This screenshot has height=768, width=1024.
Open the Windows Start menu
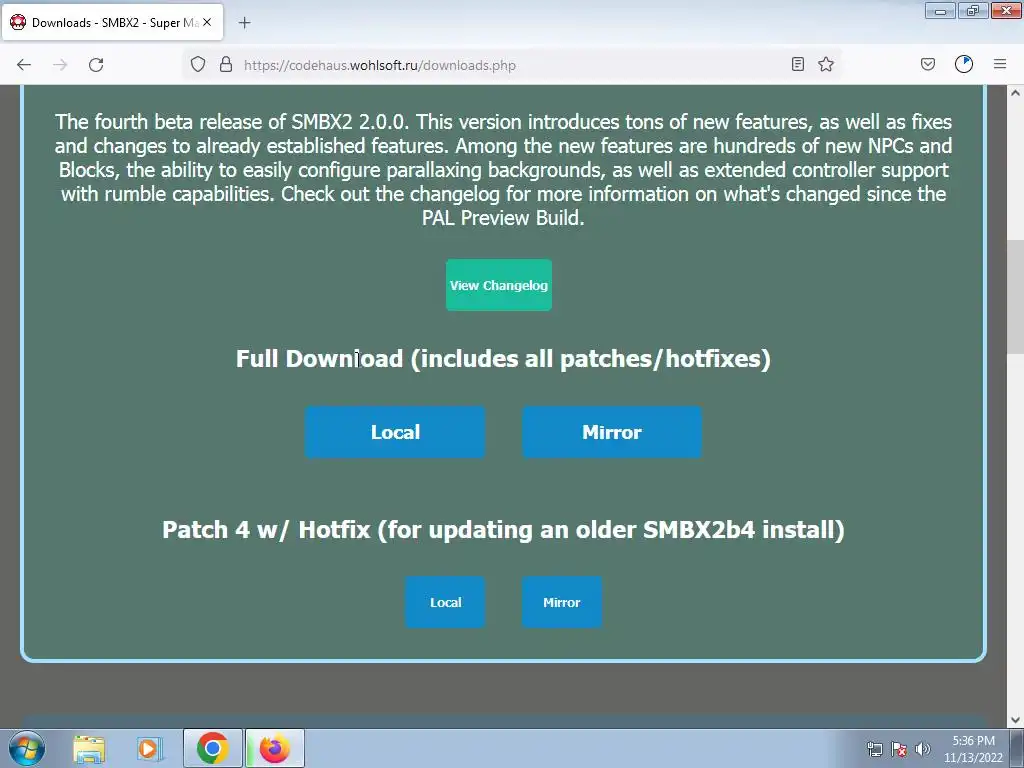click(x=27, y=748)
